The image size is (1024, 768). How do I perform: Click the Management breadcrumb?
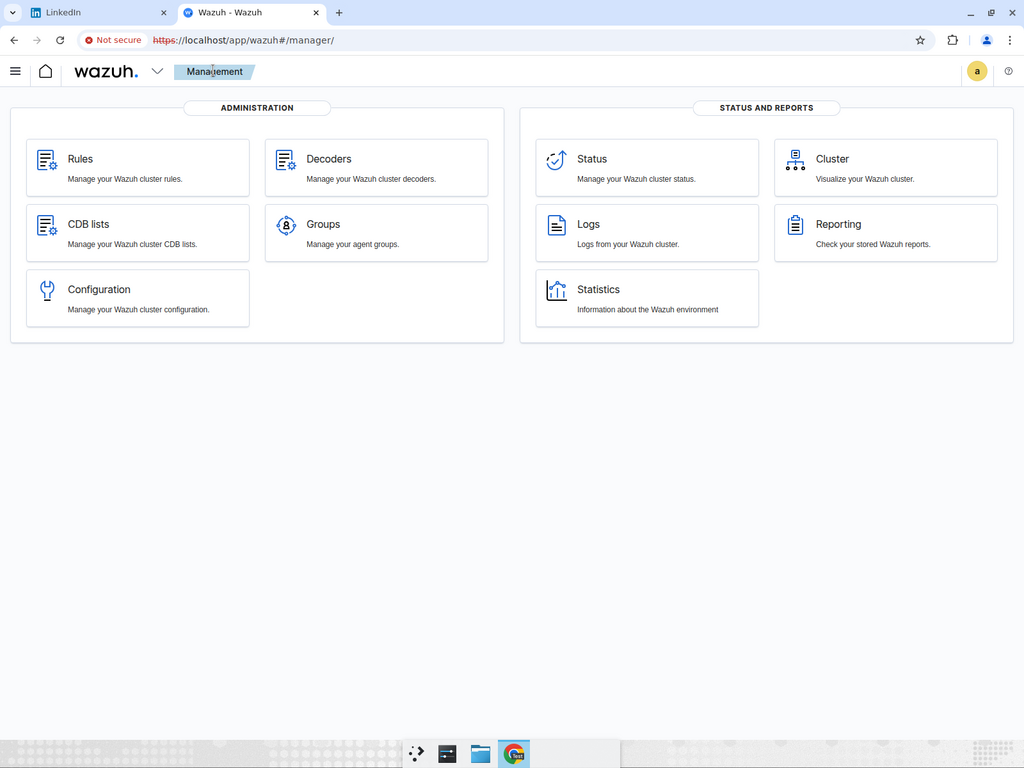(x=214, y=72)
